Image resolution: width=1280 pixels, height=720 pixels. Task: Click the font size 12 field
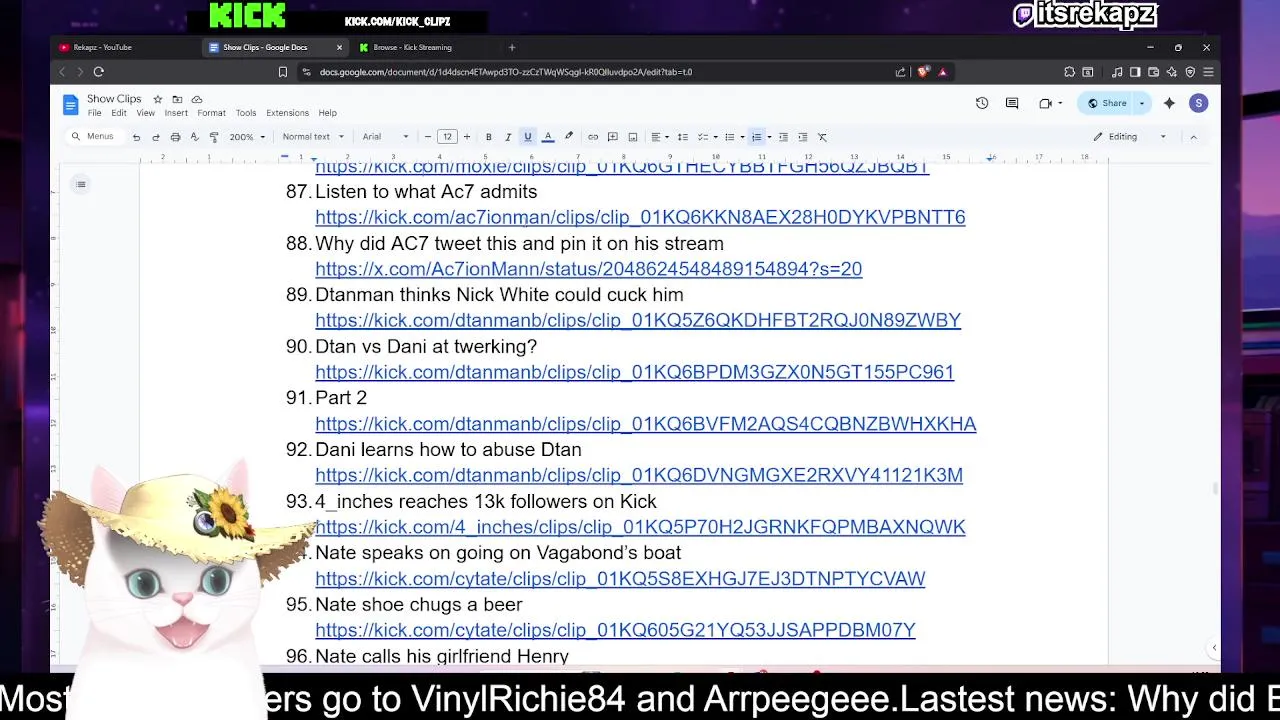pyautogui.click(x=447, y=137)
